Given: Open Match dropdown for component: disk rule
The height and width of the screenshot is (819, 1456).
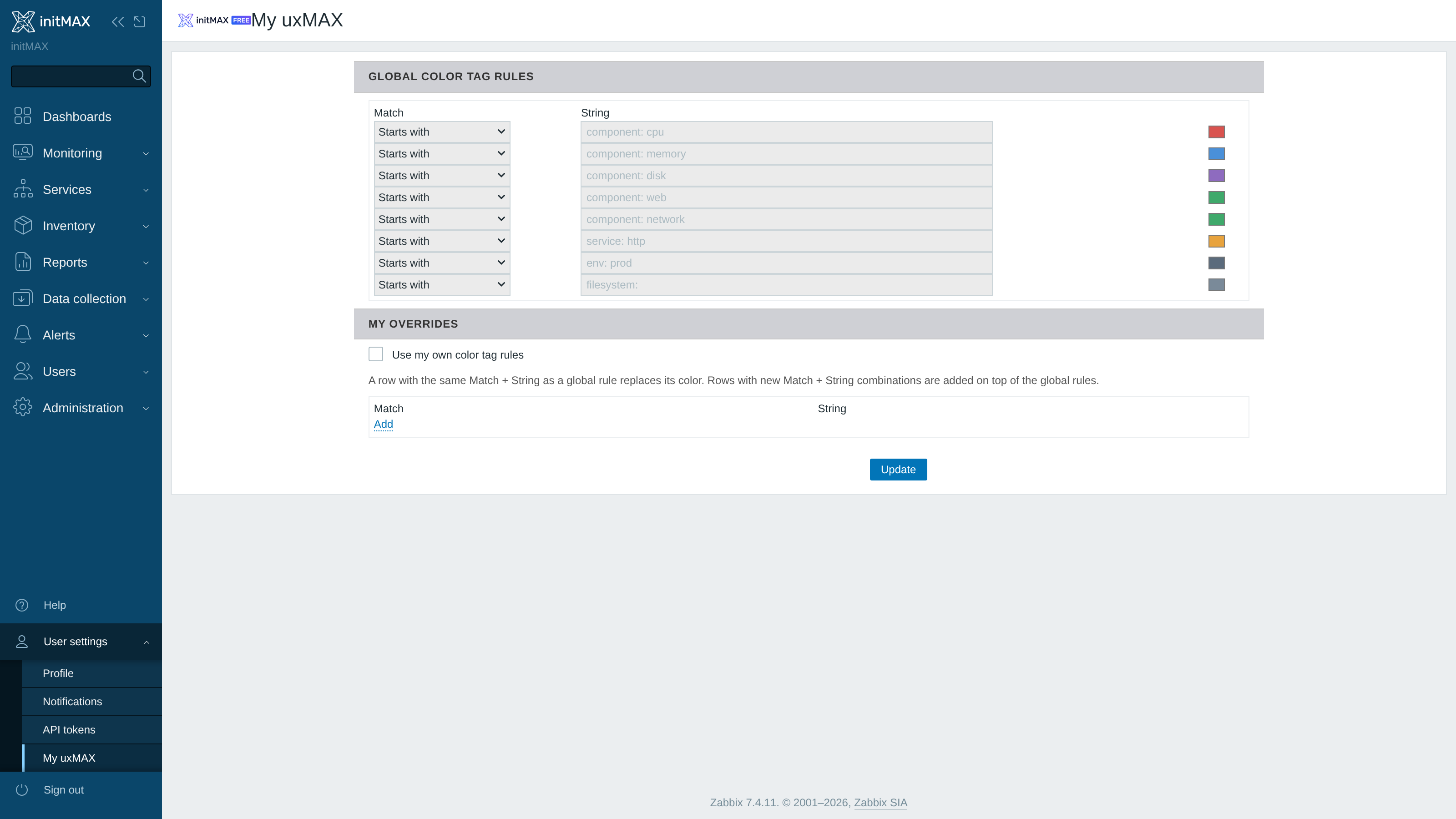Looking at the screenshot, I should pos(442,176).
